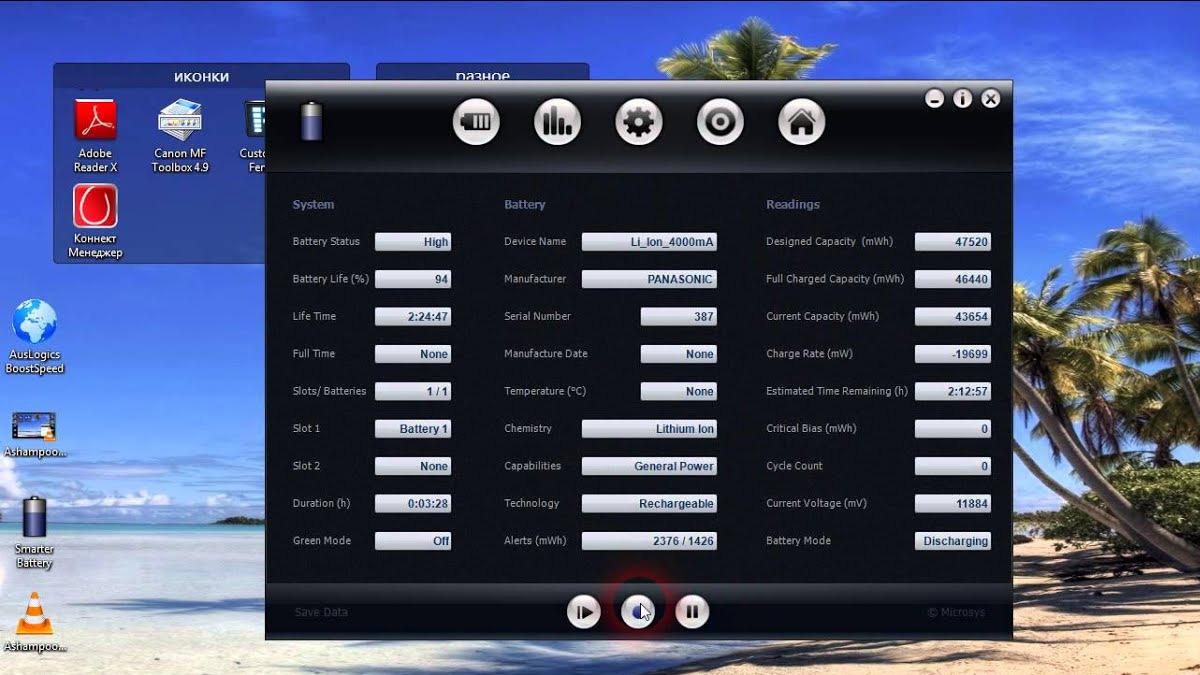1200x675 pixels.
Task: Click Current Voltage value 11884
Action: click(953, 504)
